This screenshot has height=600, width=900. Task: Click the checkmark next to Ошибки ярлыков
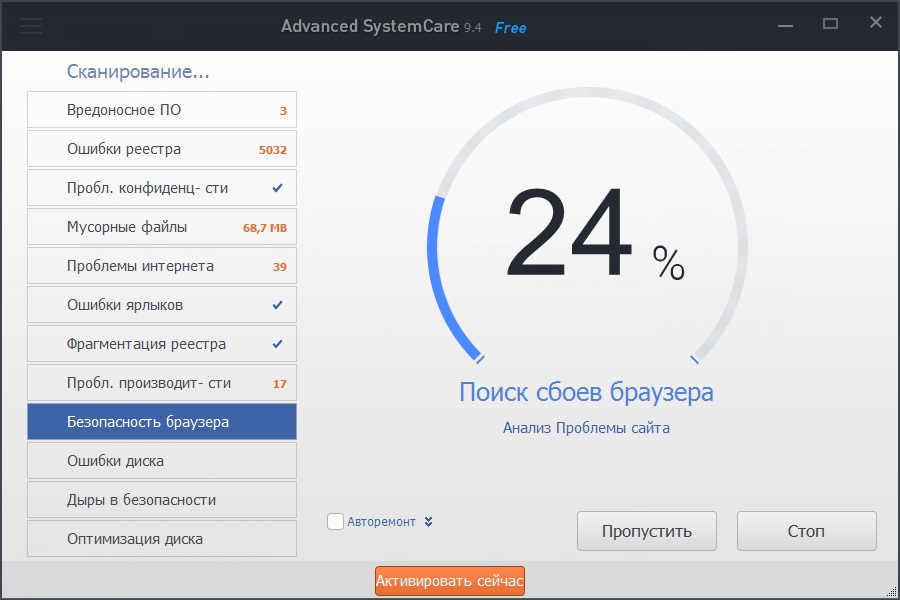coord(277,305)
